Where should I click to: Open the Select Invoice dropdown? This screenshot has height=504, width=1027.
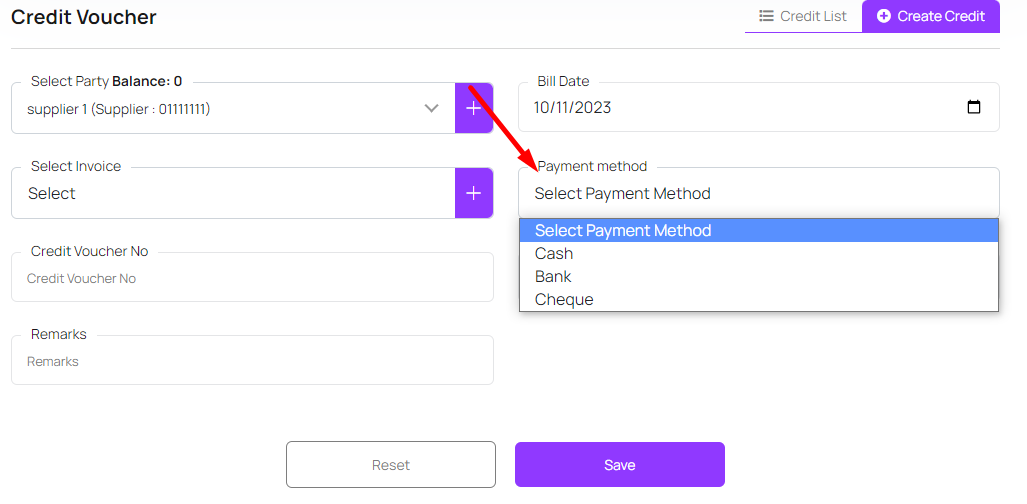[232, 193]
